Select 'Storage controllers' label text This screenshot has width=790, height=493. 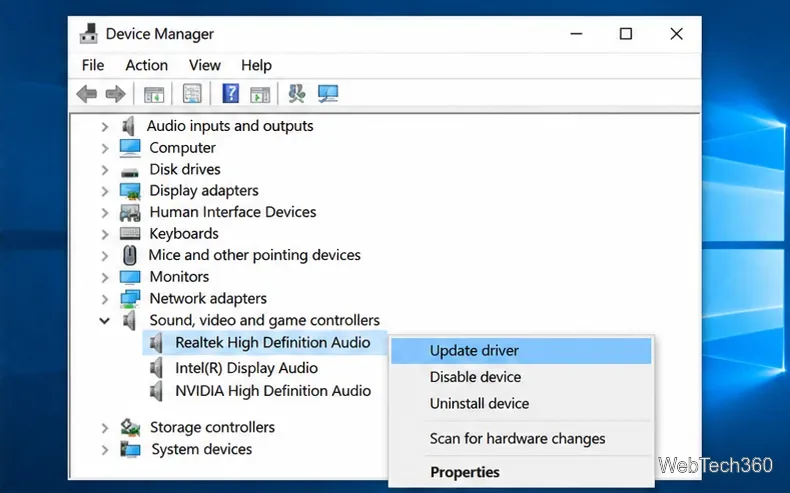click(x=212, y=428)
